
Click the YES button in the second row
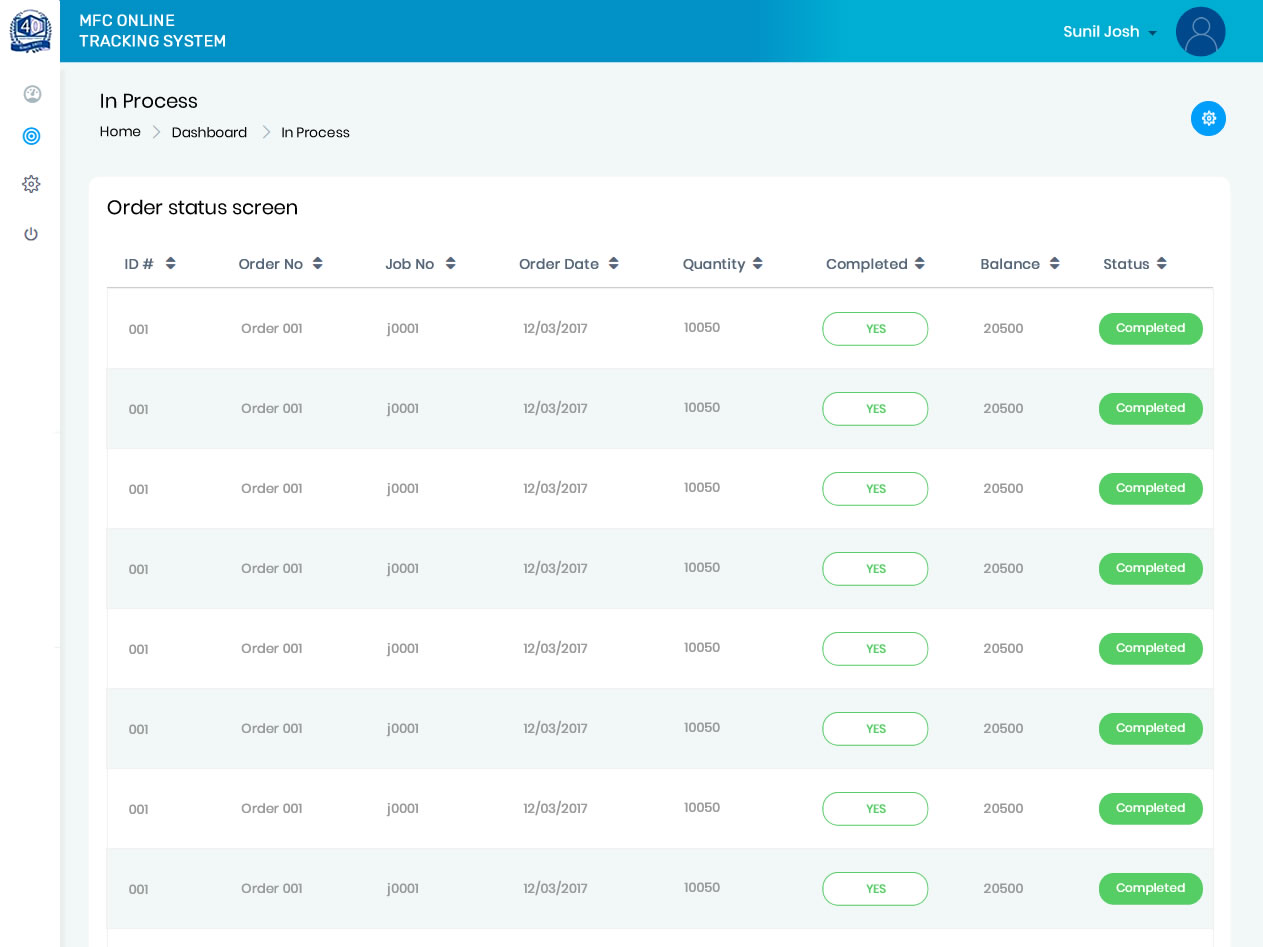[x=875, y=409]
